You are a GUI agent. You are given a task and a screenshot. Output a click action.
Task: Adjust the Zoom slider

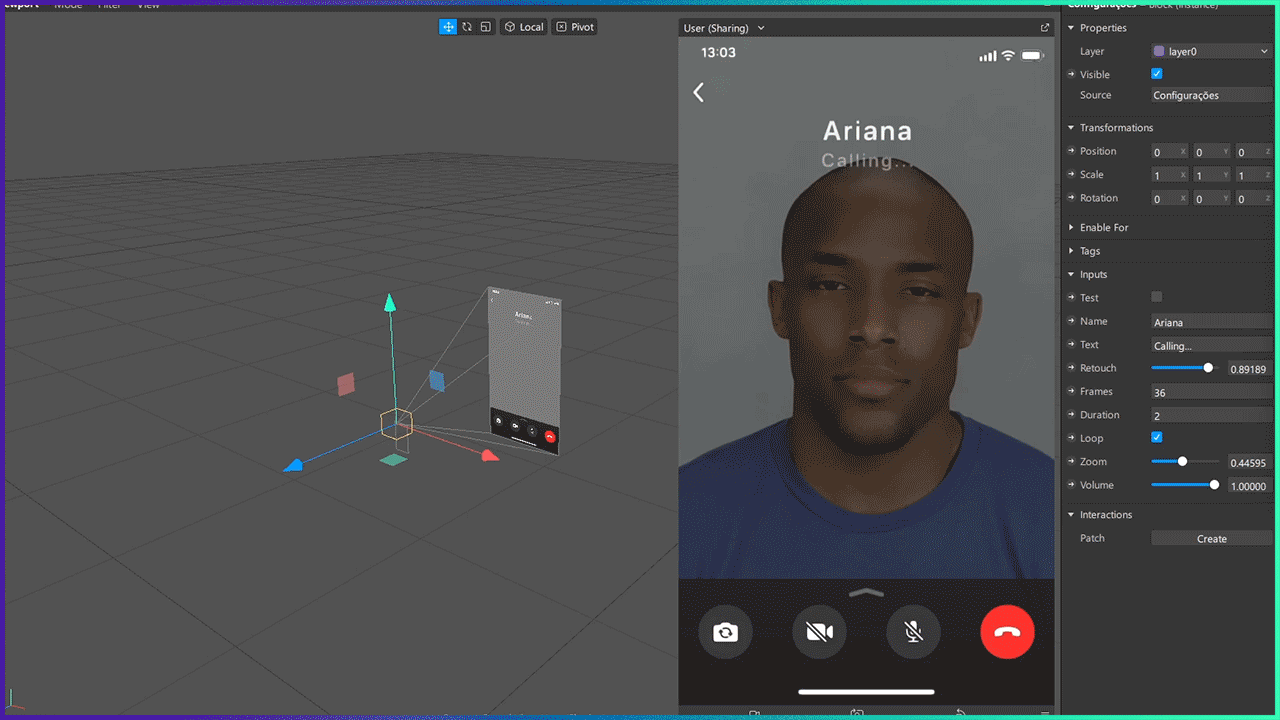point(1183,462)
